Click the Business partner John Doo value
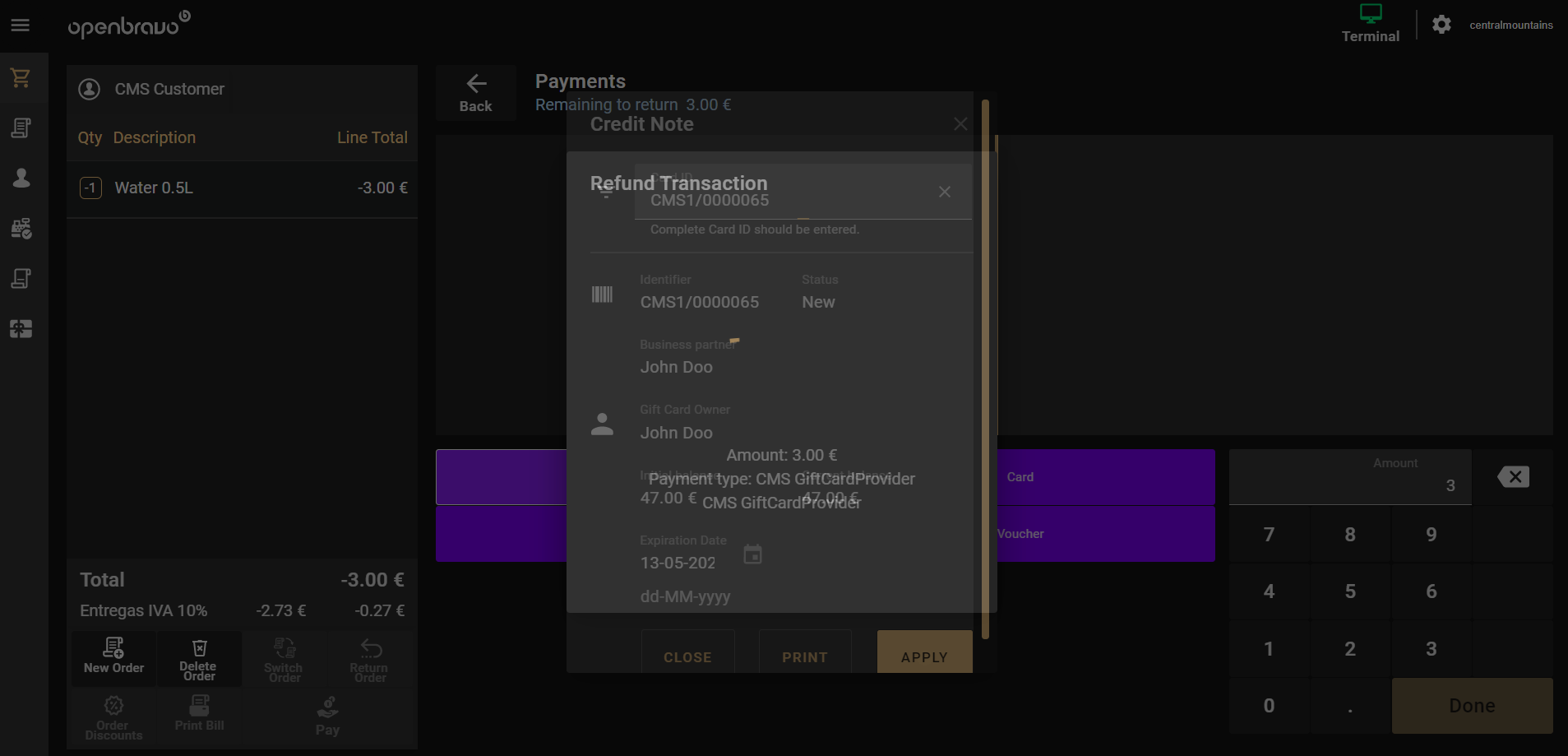The width and height of the screenshot is (1568, 756). coord(677,367)
